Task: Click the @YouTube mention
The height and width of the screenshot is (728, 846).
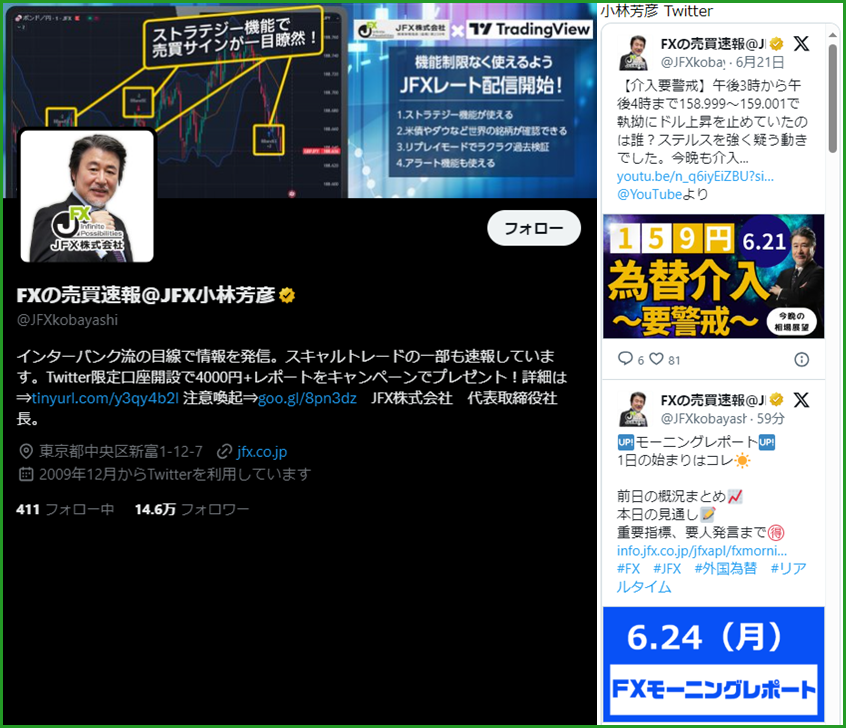Action: (650, 194)
